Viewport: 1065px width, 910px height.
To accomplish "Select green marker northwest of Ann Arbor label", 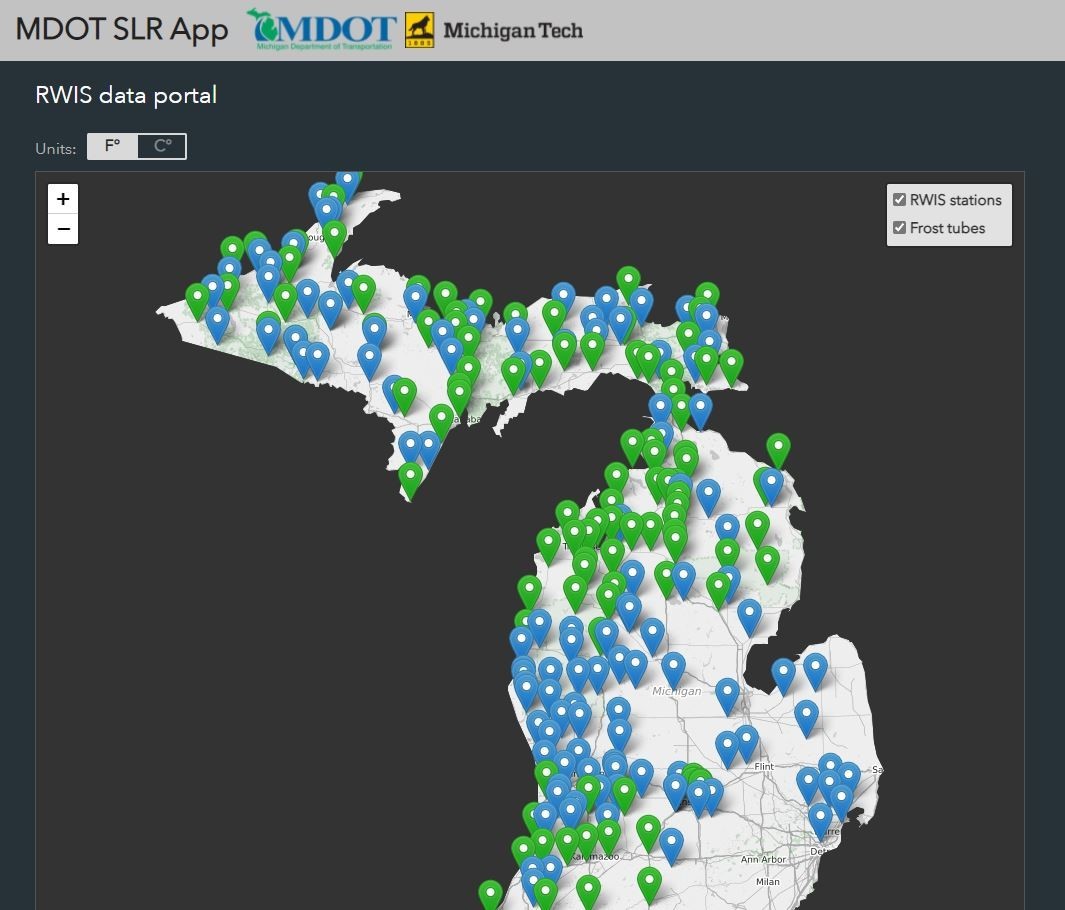I will pyautogui.click(x=649, y=830).
